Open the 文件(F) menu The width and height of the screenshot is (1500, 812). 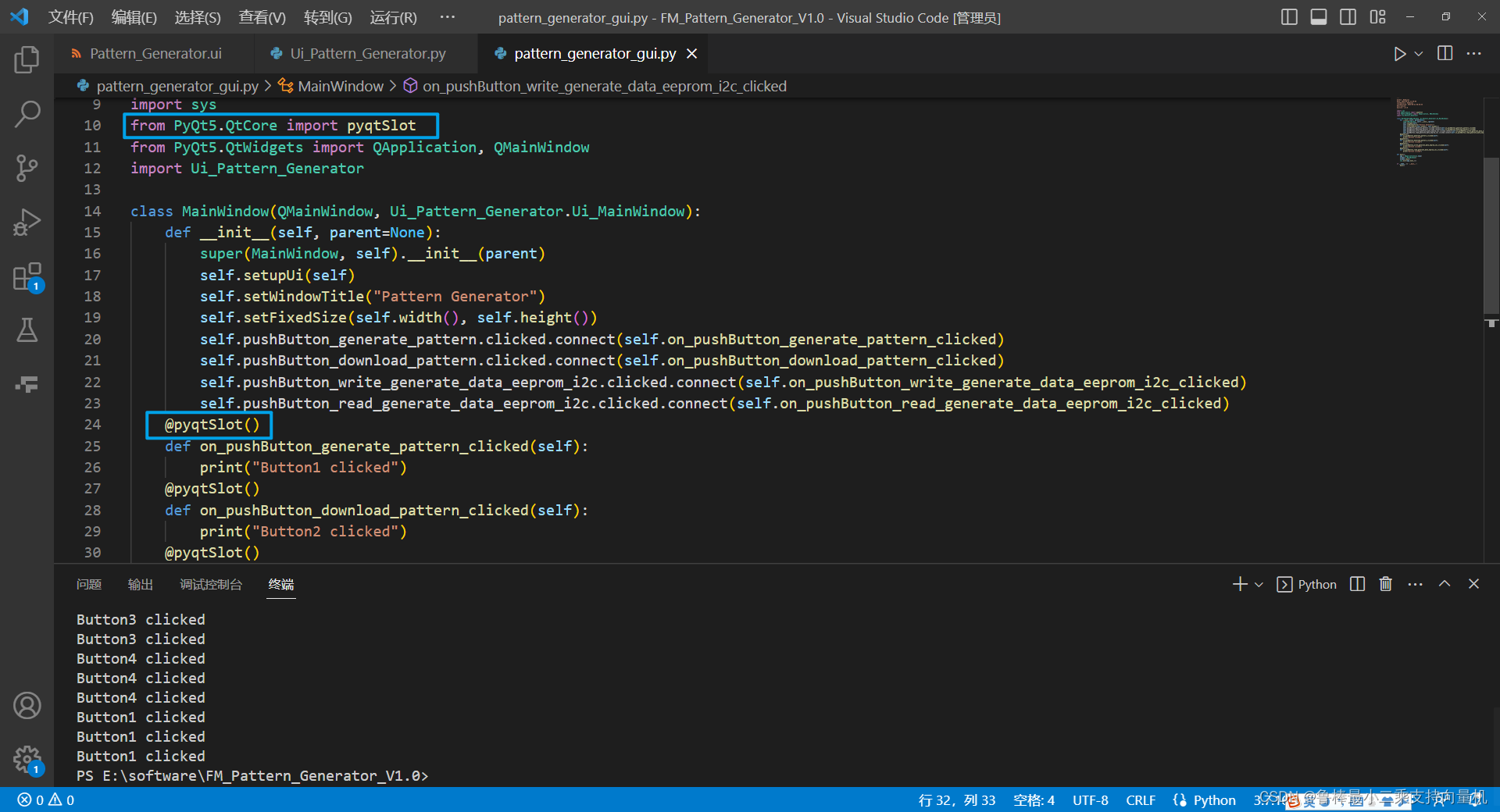tap(70, 17)
